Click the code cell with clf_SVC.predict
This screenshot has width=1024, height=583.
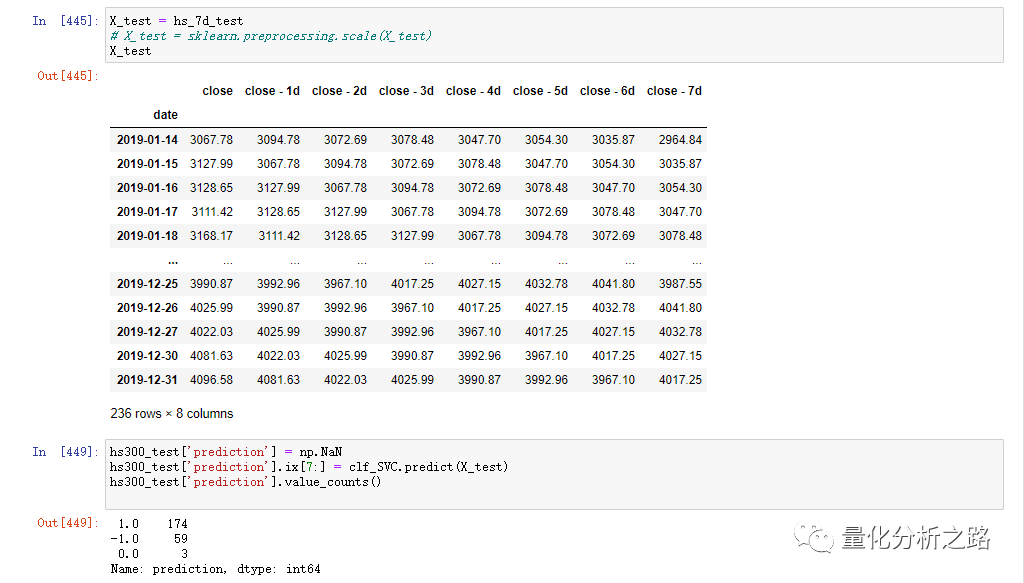point(555,474)
